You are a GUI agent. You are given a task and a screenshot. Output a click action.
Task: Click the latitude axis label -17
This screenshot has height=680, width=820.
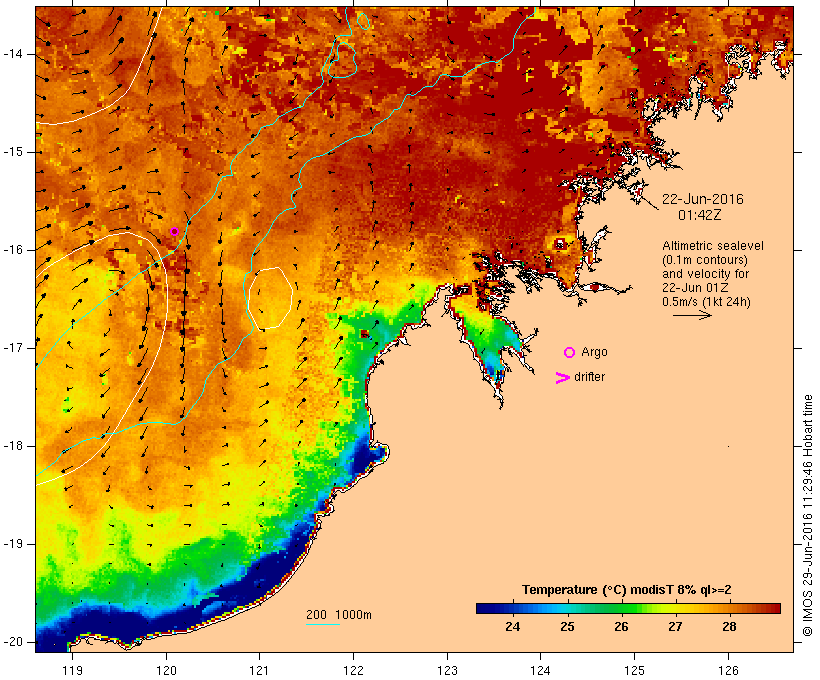tap(13, 348)
